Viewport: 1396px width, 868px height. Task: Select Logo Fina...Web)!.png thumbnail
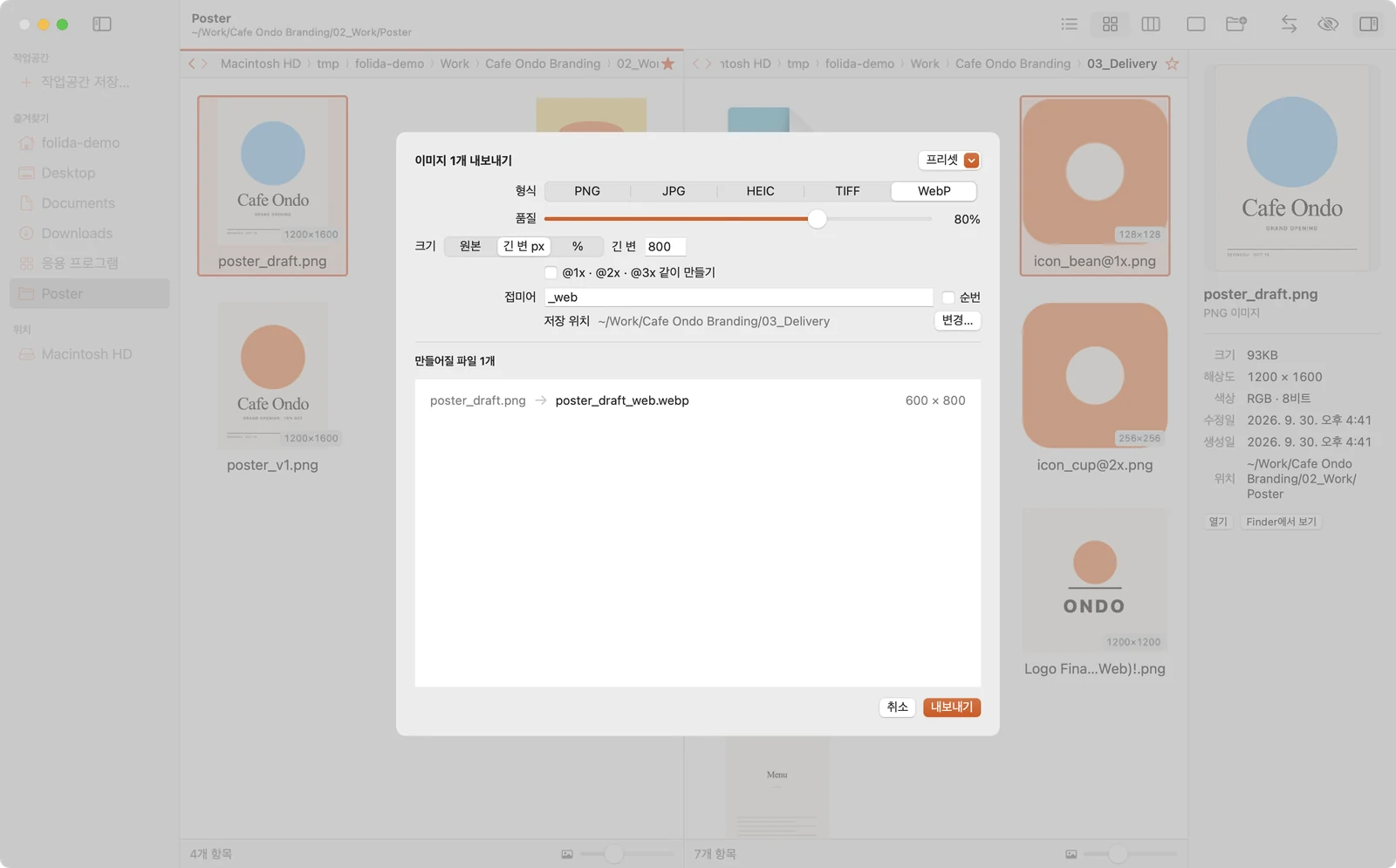pyautogui.click(x=1095, y=580)
